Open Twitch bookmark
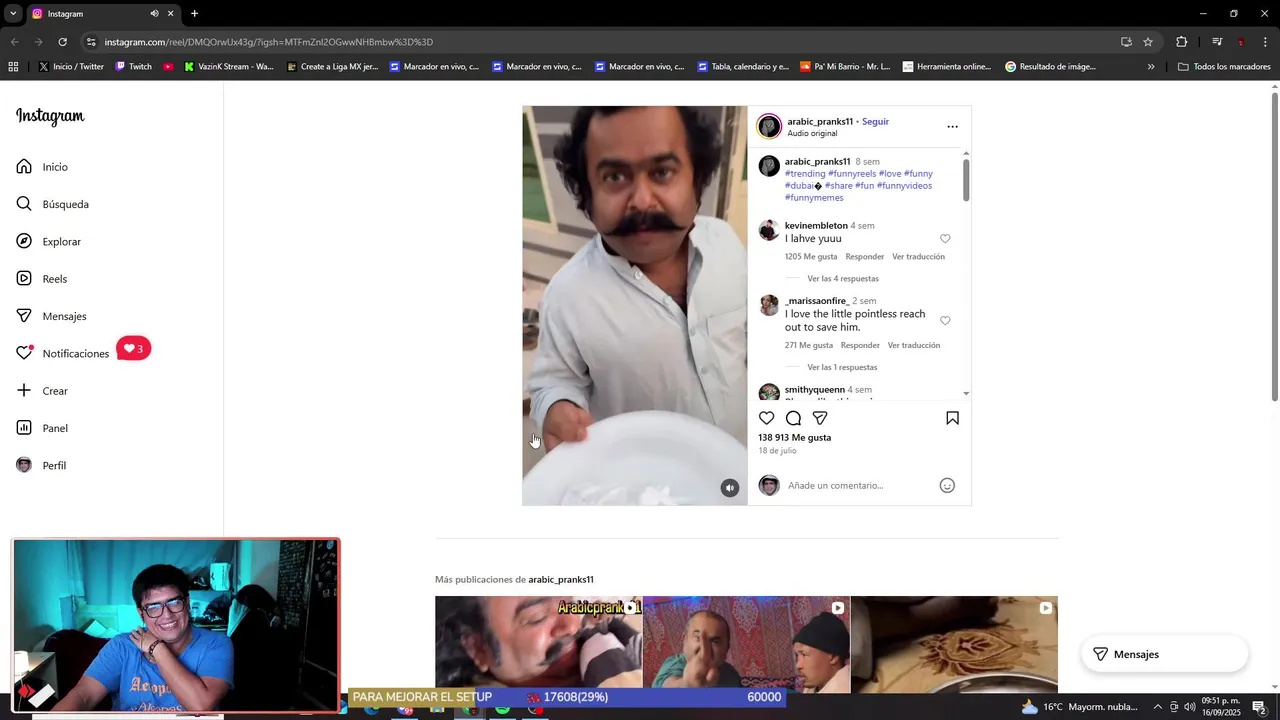 coord(133,67)
